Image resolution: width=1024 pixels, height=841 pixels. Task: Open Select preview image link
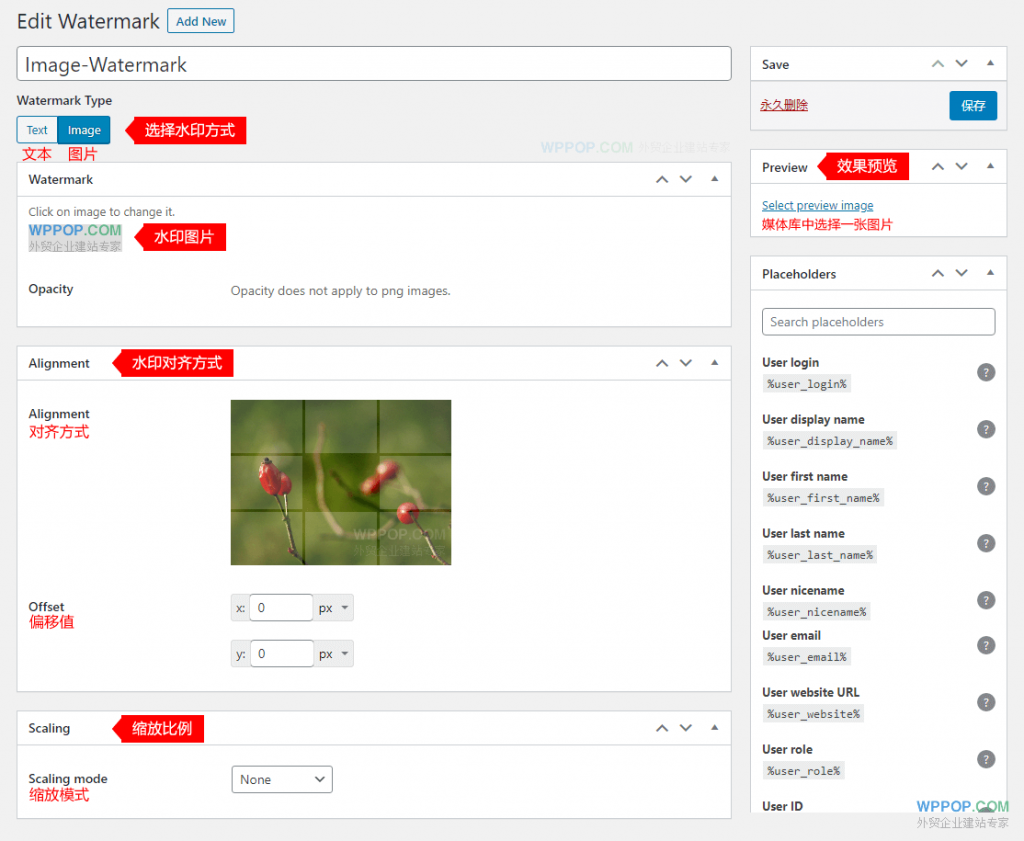tap(817, 205)
